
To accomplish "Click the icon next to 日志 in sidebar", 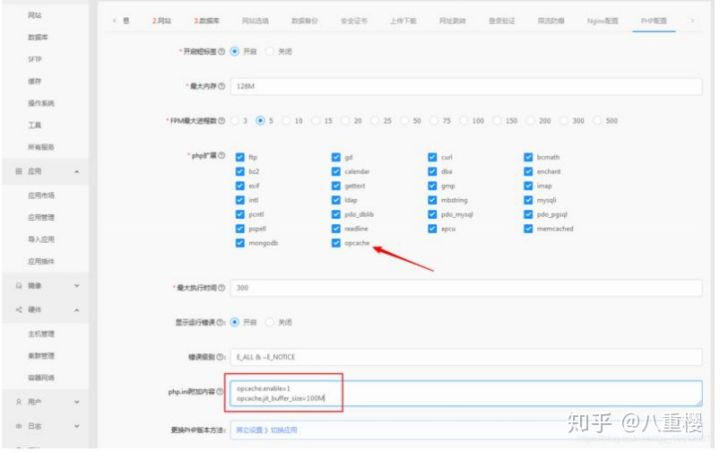I will (19, 426).
